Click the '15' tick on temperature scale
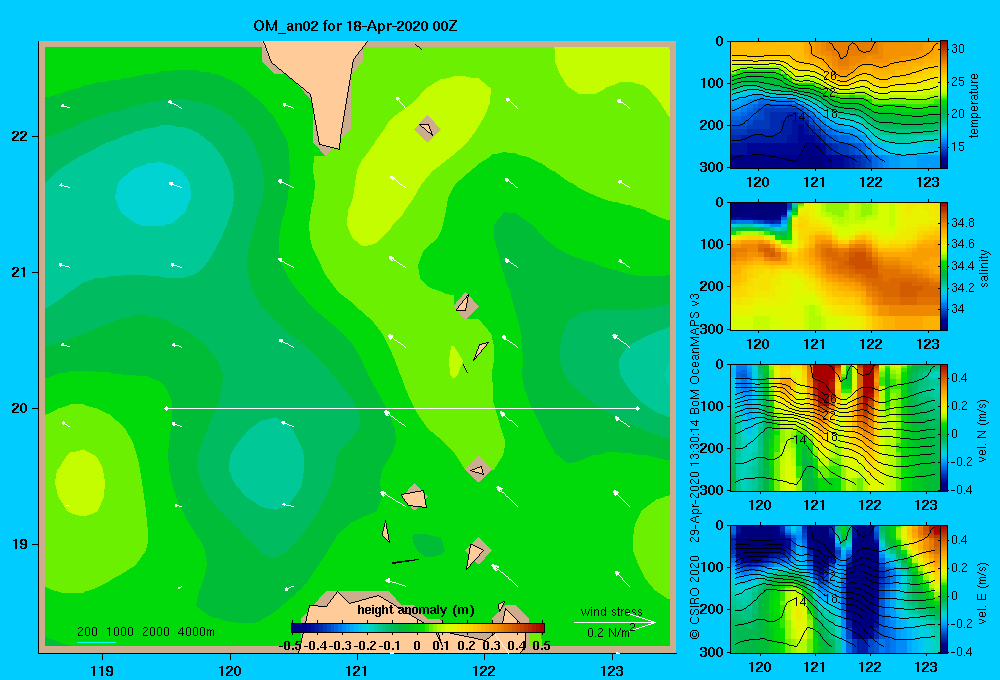The height and width of the screenshot is (680, 1000). [958, 147]
